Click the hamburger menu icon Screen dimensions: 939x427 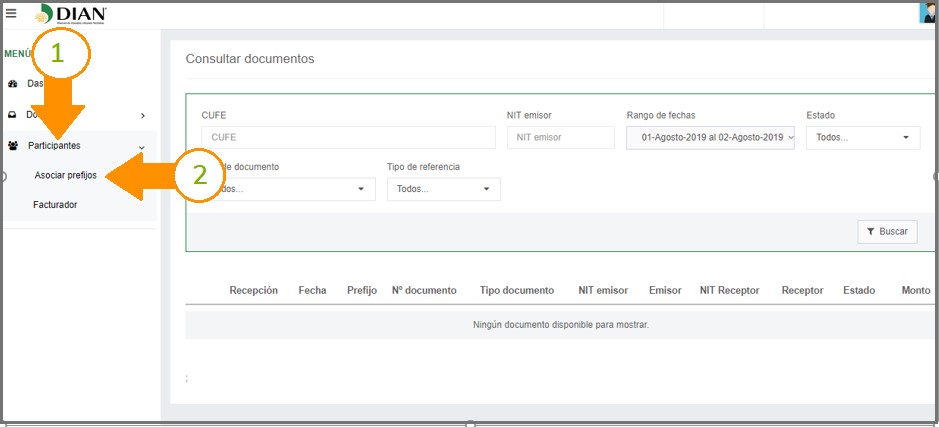click(x=11, y=13)
